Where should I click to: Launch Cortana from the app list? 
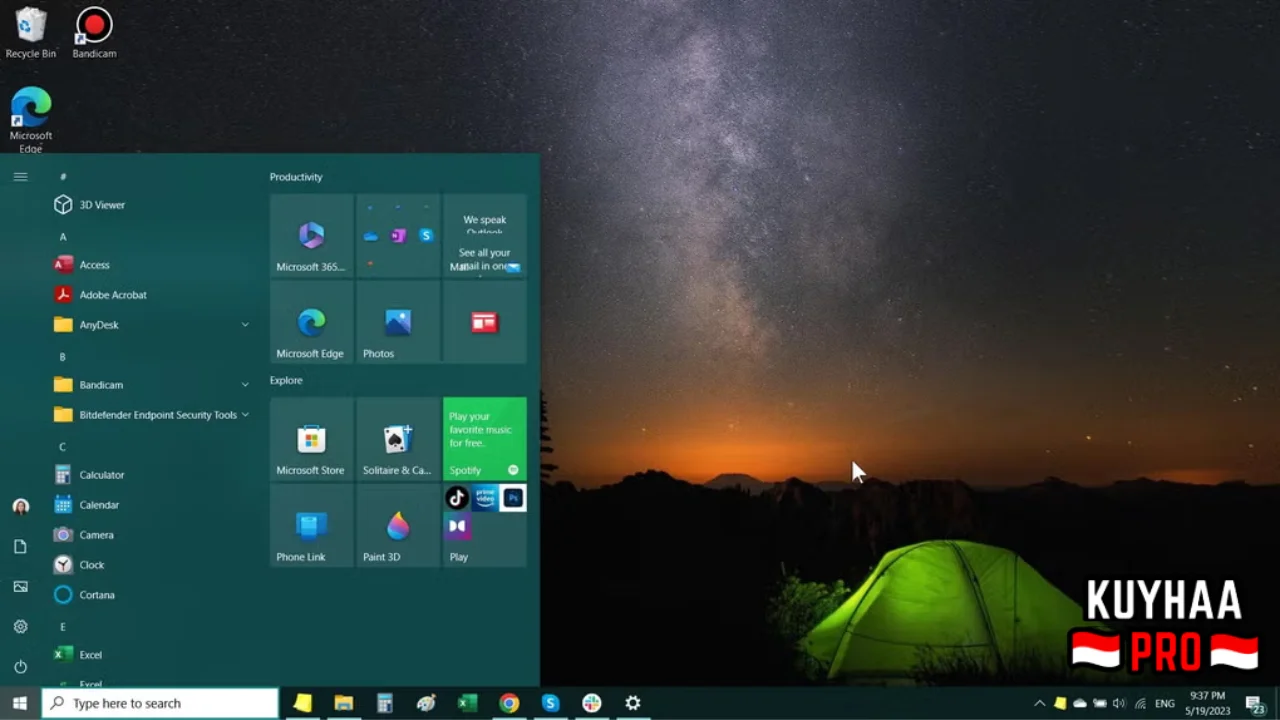[x=150, y=595]
